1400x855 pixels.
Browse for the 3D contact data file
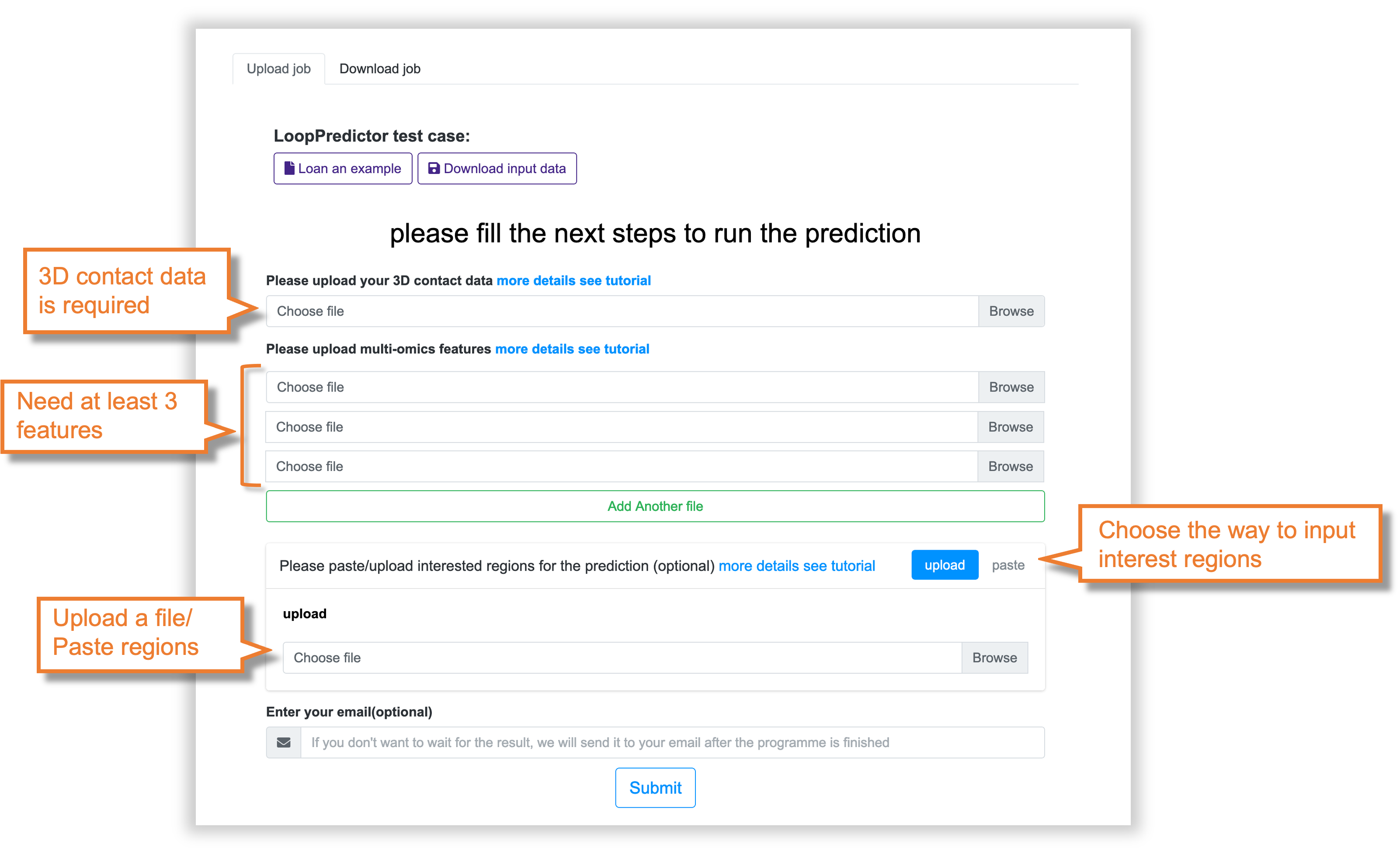point(1011,312)
